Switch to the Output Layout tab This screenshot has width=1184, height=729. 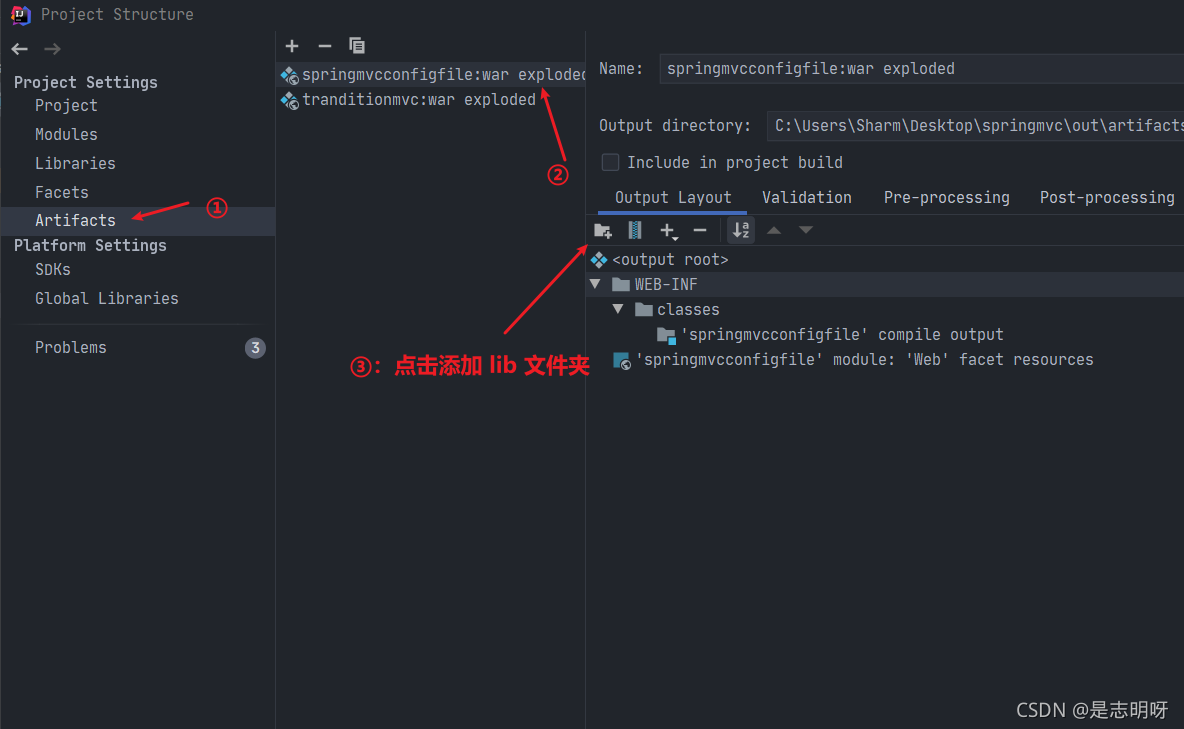[673, 198]
